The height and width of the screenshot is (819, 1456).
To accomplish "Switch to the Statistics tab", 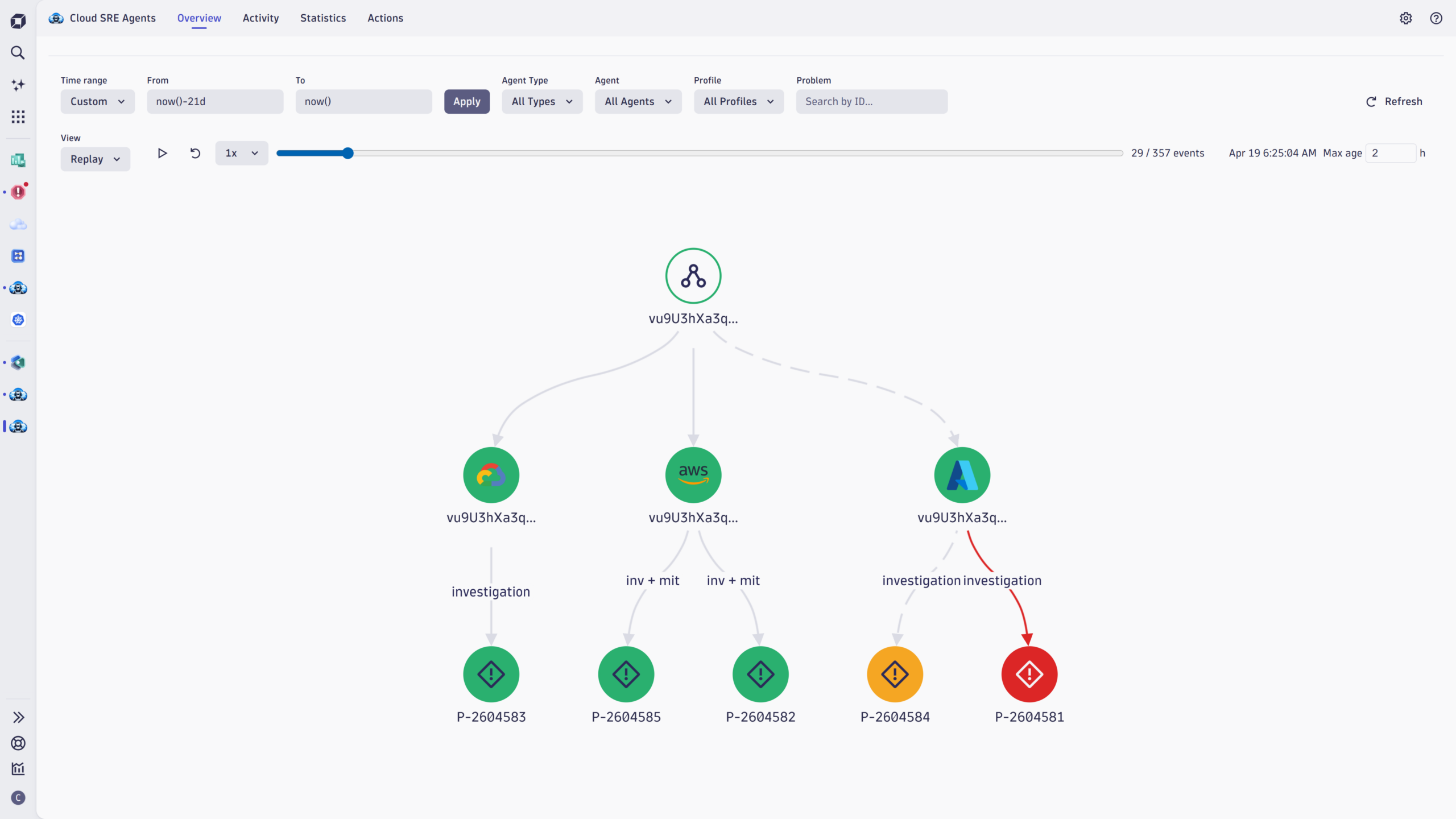I will (323, 18).
